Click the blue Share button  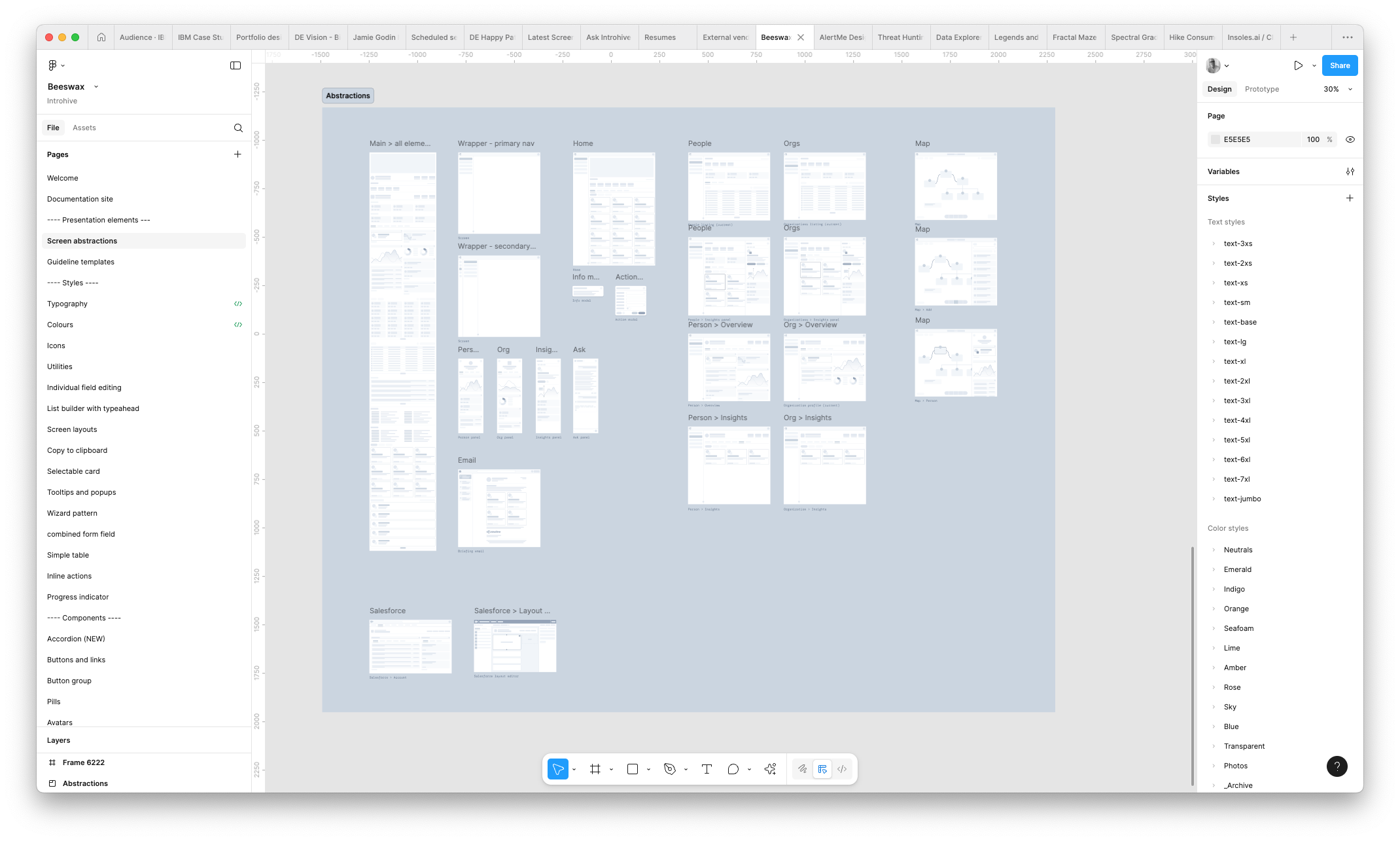[x=1339, y=65]
